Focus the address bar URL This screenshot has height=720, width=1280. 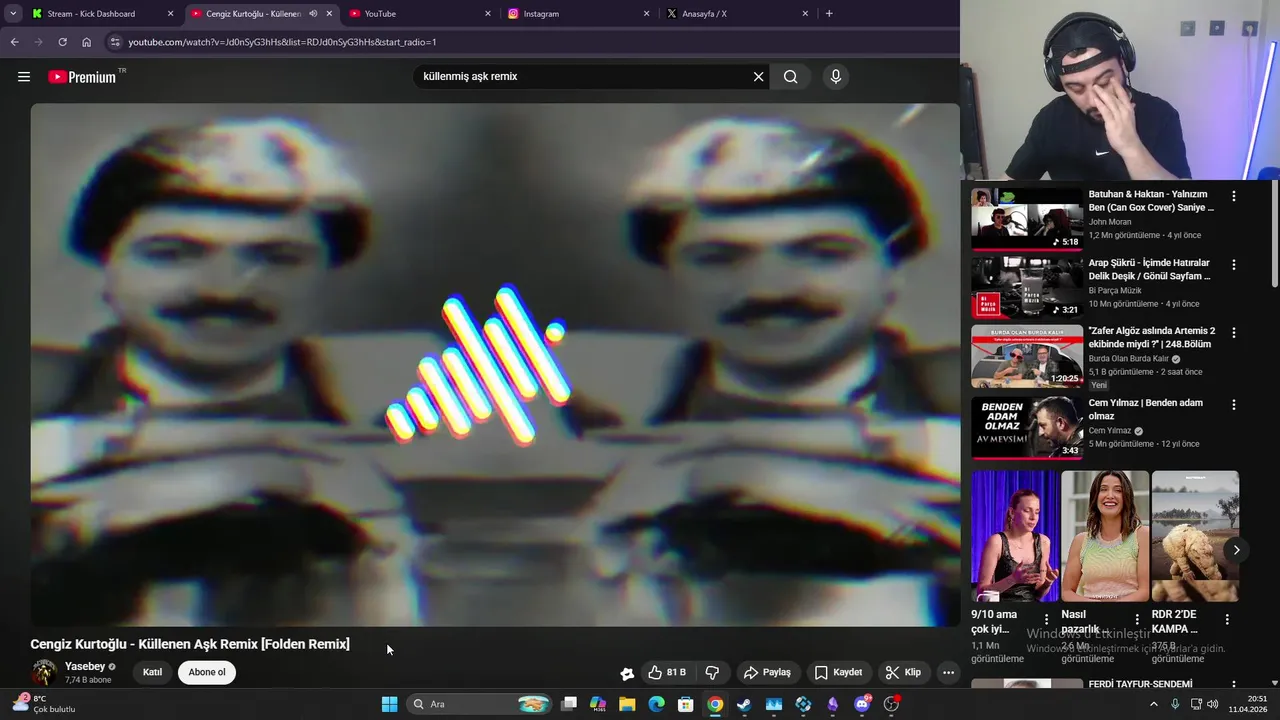[282, 42]
